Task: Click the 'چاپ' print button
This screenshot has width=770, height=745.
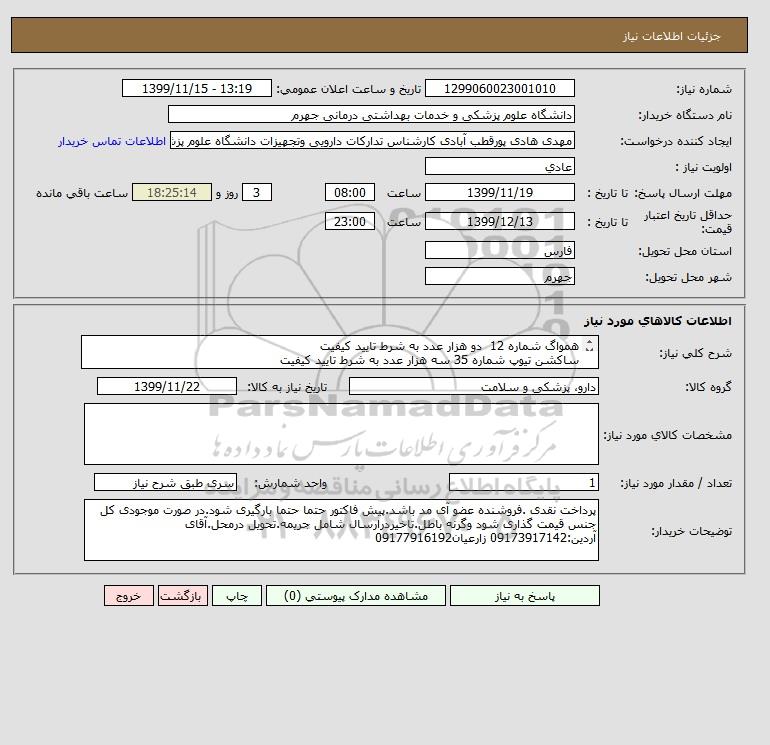Action: [237, 596]
